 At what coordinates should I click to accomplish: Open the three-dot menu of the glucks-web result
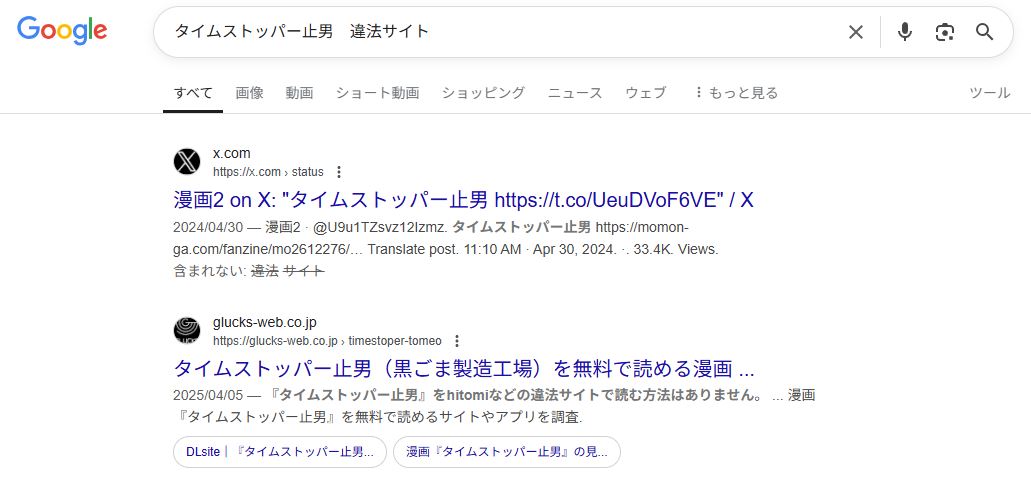click(457, 341)
